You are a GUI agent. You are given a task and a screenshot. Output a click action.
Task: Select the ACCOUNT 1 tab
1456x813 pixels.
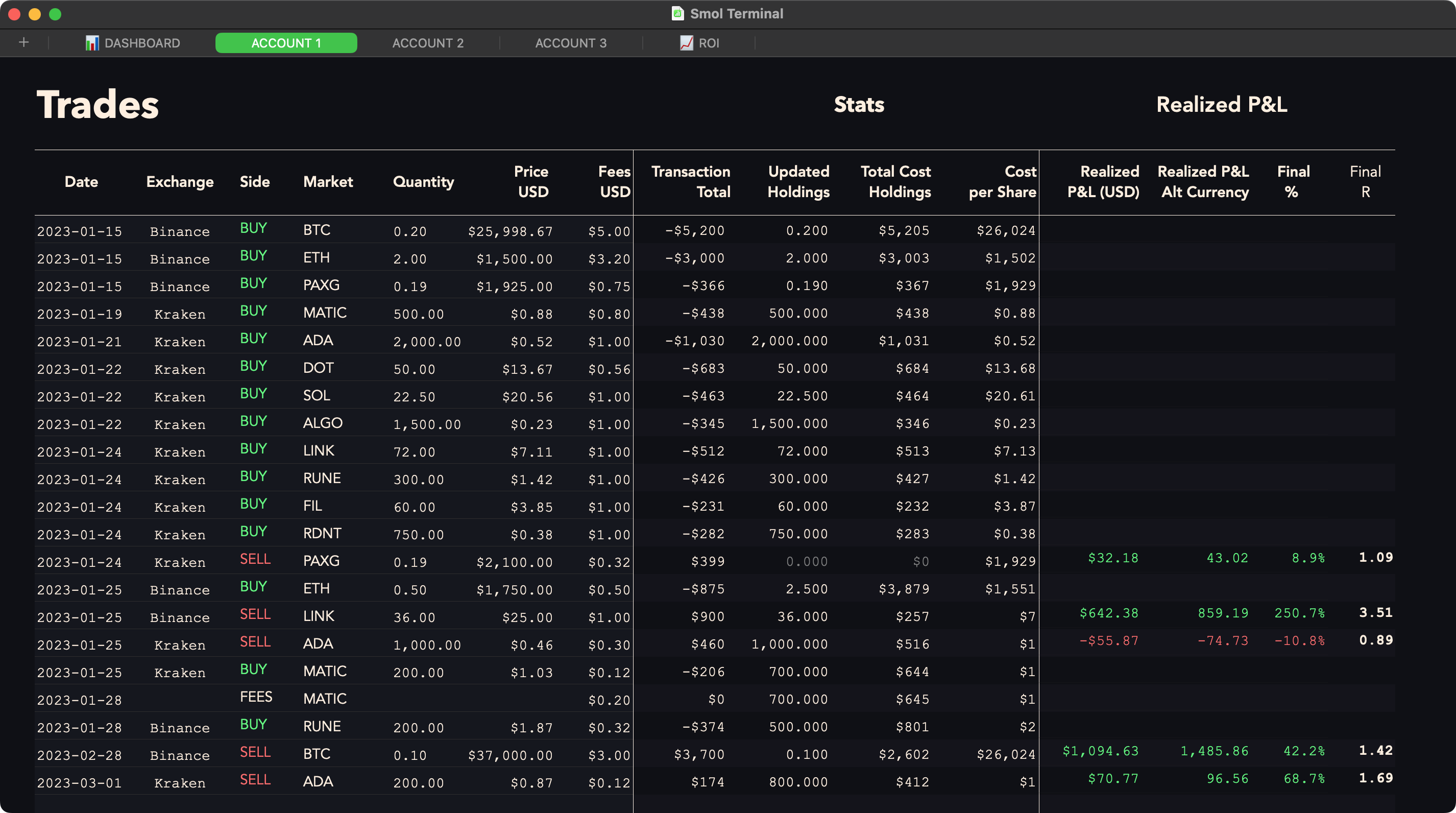(x=286, y=43)
